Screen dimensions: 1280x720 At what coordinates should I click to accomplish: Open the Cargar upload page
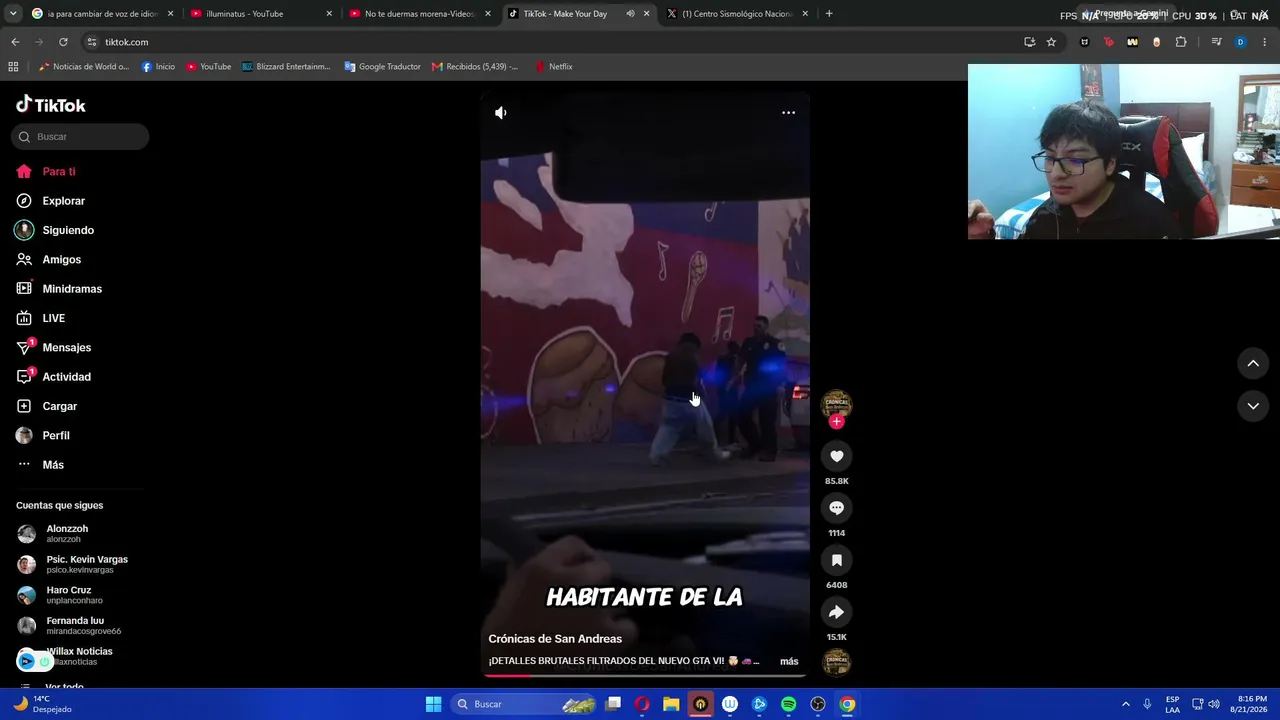tap(47, 406)
